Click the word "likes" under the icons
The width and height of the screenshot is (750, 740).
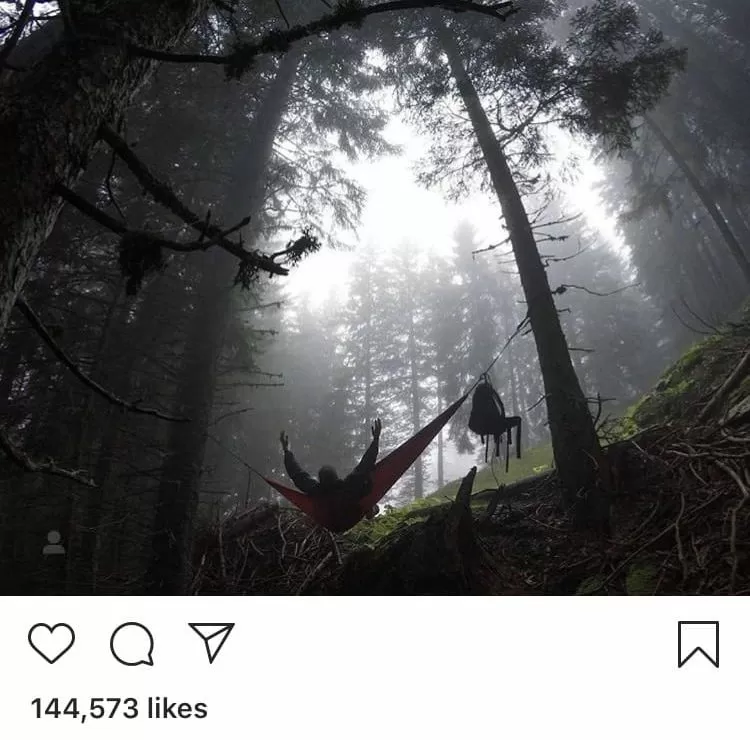177,708
